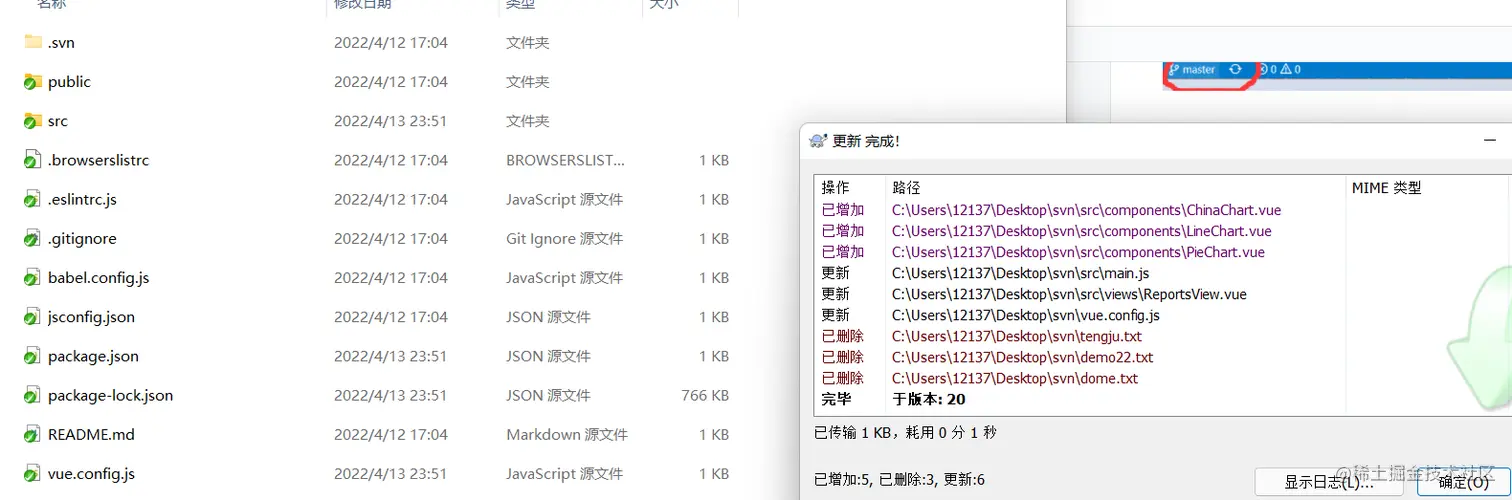Screen dimensions: 1512x500
Task: Click the package.json file name
Action: [x=93, y=356]
